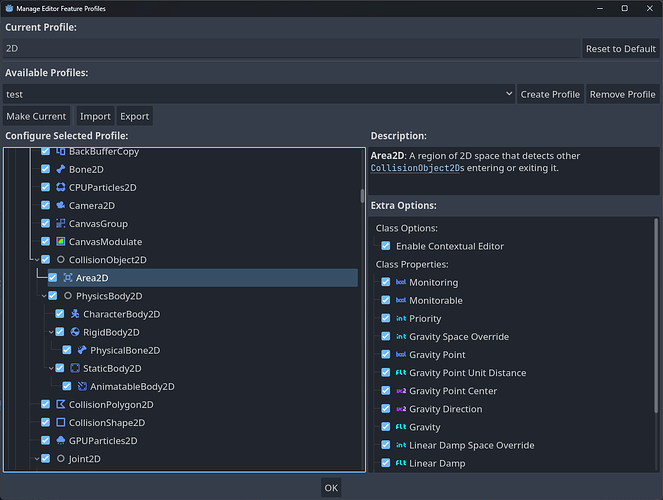This screenshot has height=500, width=663.
Task: Confirm the dialog with OK button
Action: point(331,488)
